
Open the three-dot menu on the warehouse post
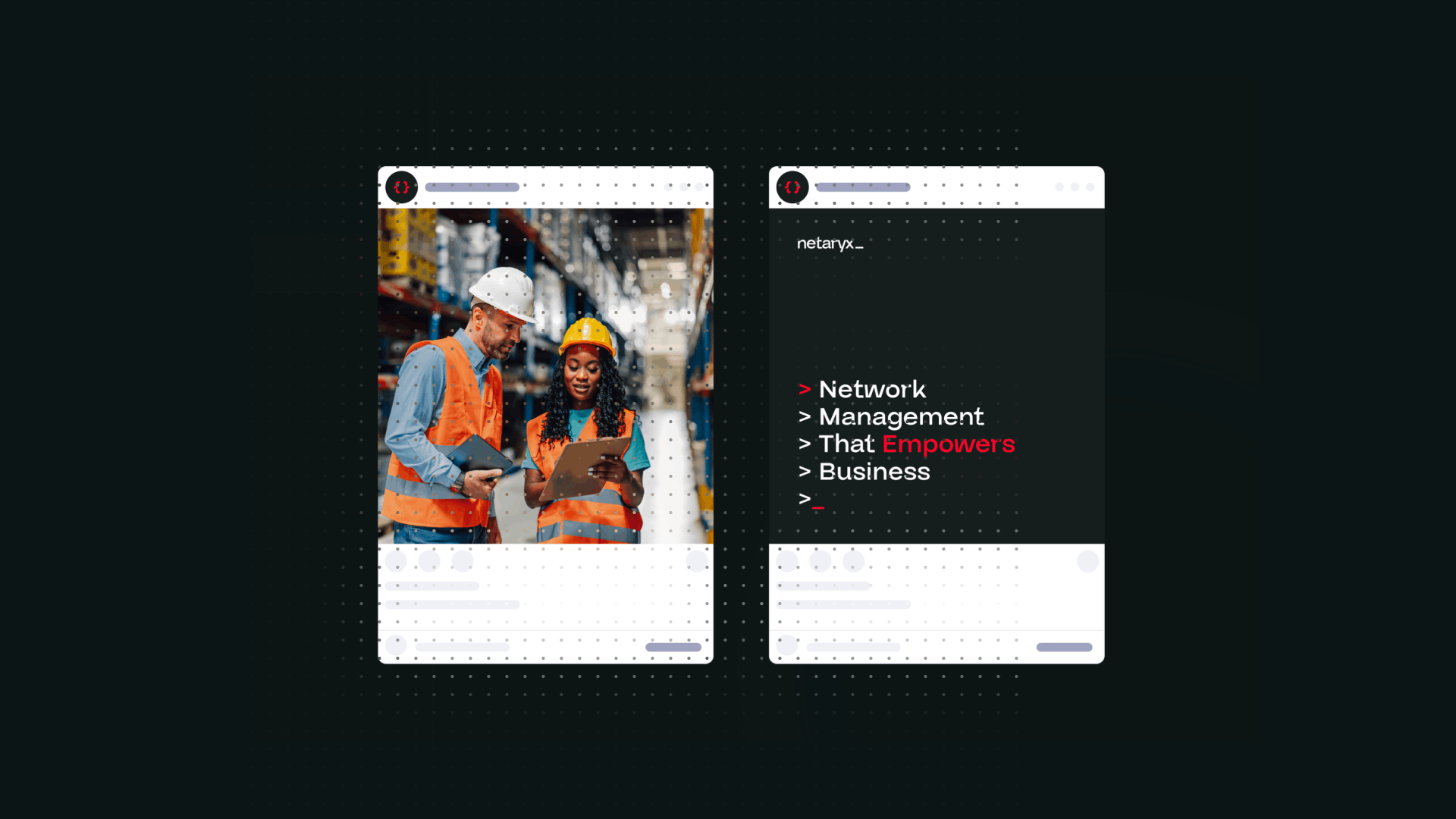(x=683, y=187)
